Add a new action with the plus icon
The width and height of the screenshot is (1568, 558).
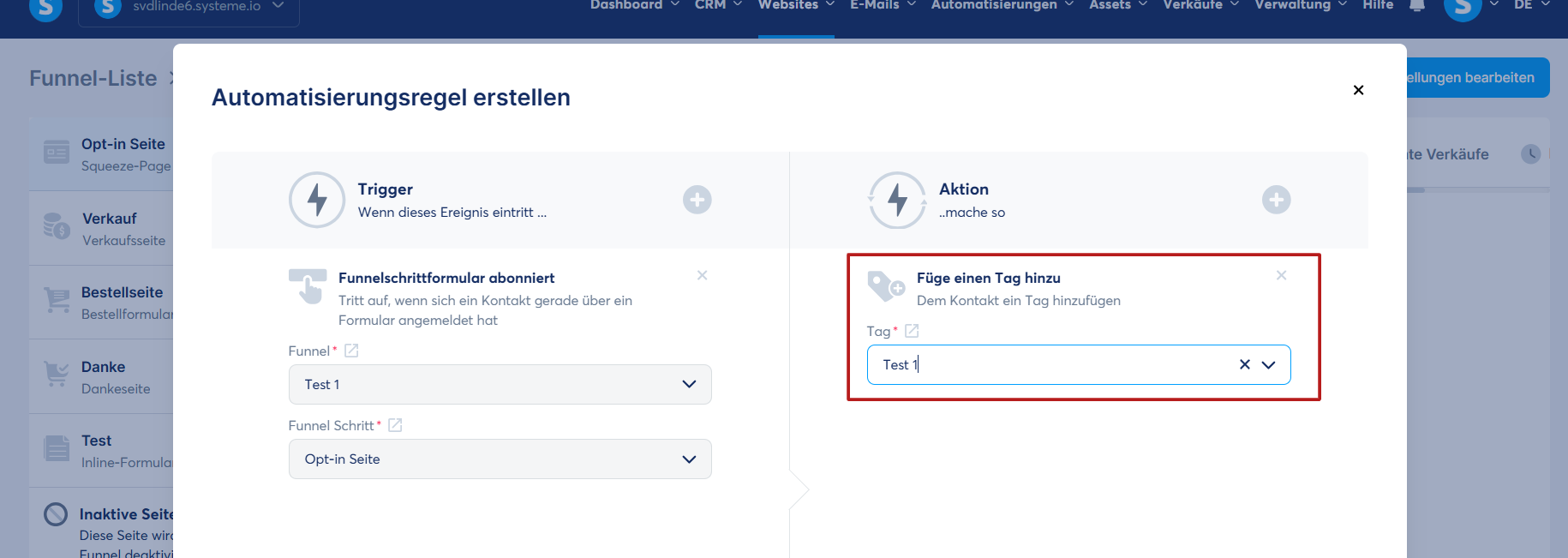click(x=1276, y=200)
